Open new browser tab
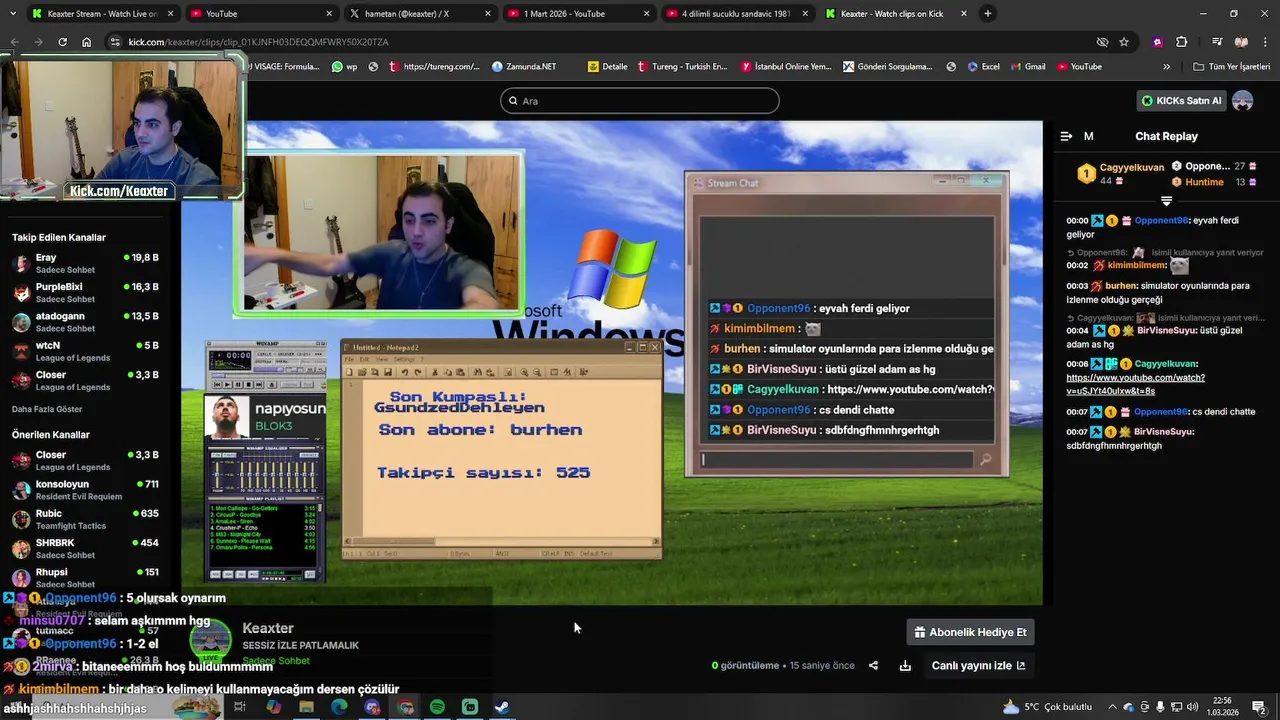This screenshot has height=720, width=1280. pos(988,13)
